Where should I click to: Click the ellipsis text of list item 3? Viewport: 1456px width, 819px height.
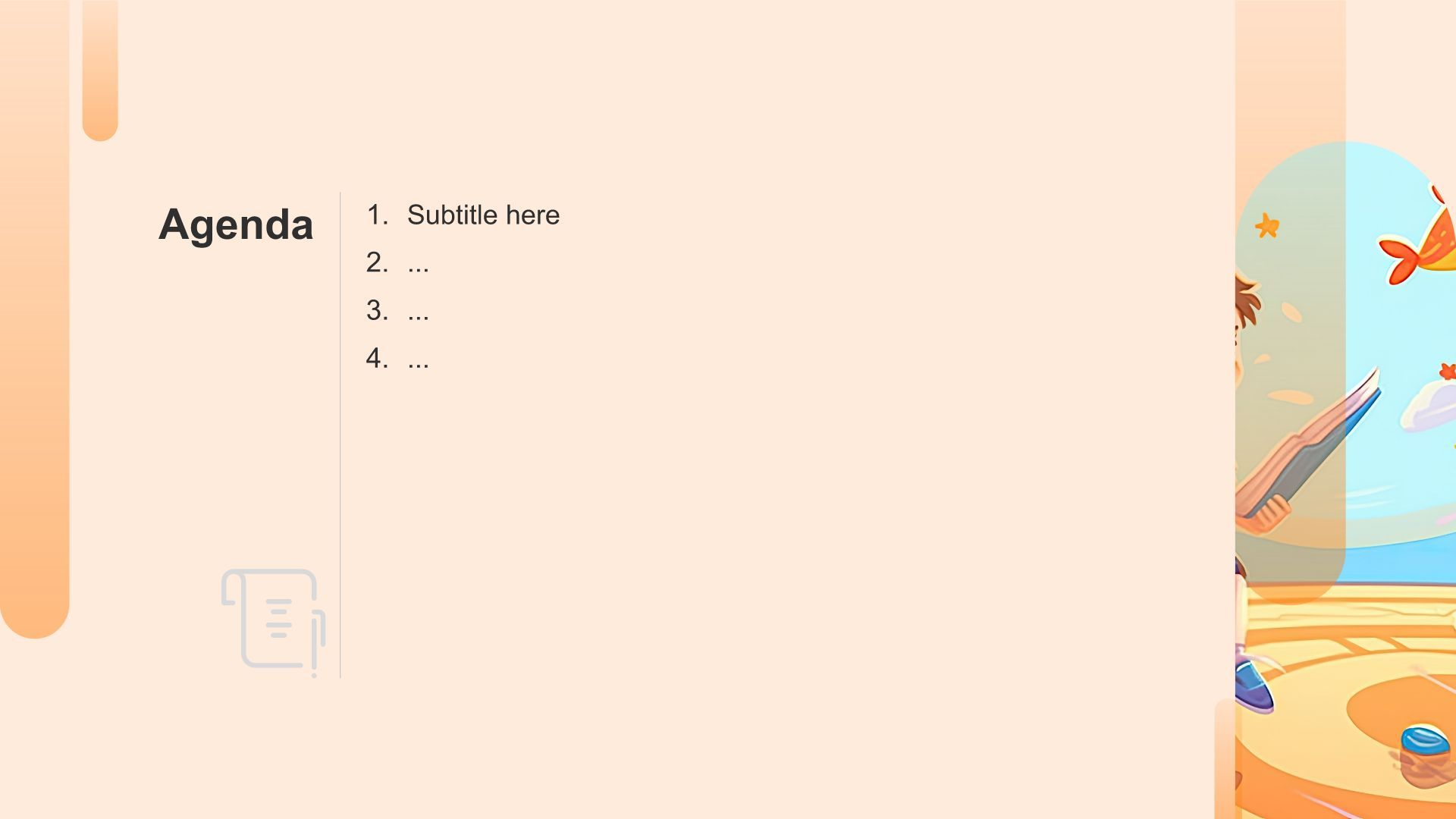click(x=418, y=312)
